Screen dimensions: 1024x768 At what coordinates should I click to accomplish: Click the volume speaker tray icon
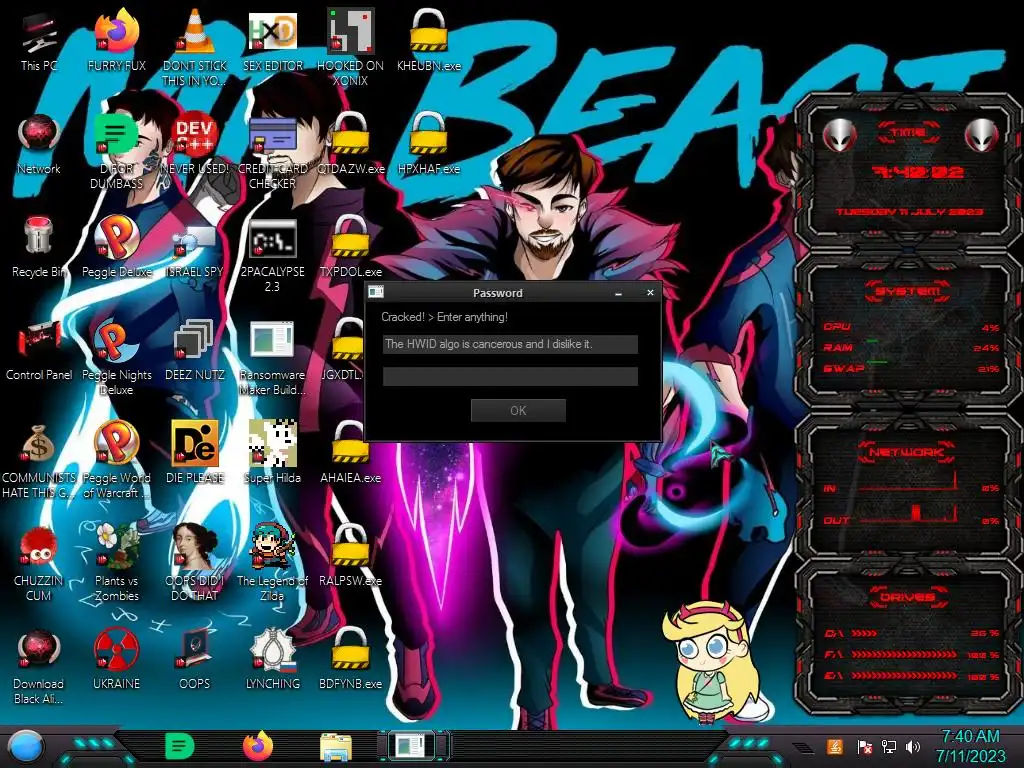tap(913, 746)
